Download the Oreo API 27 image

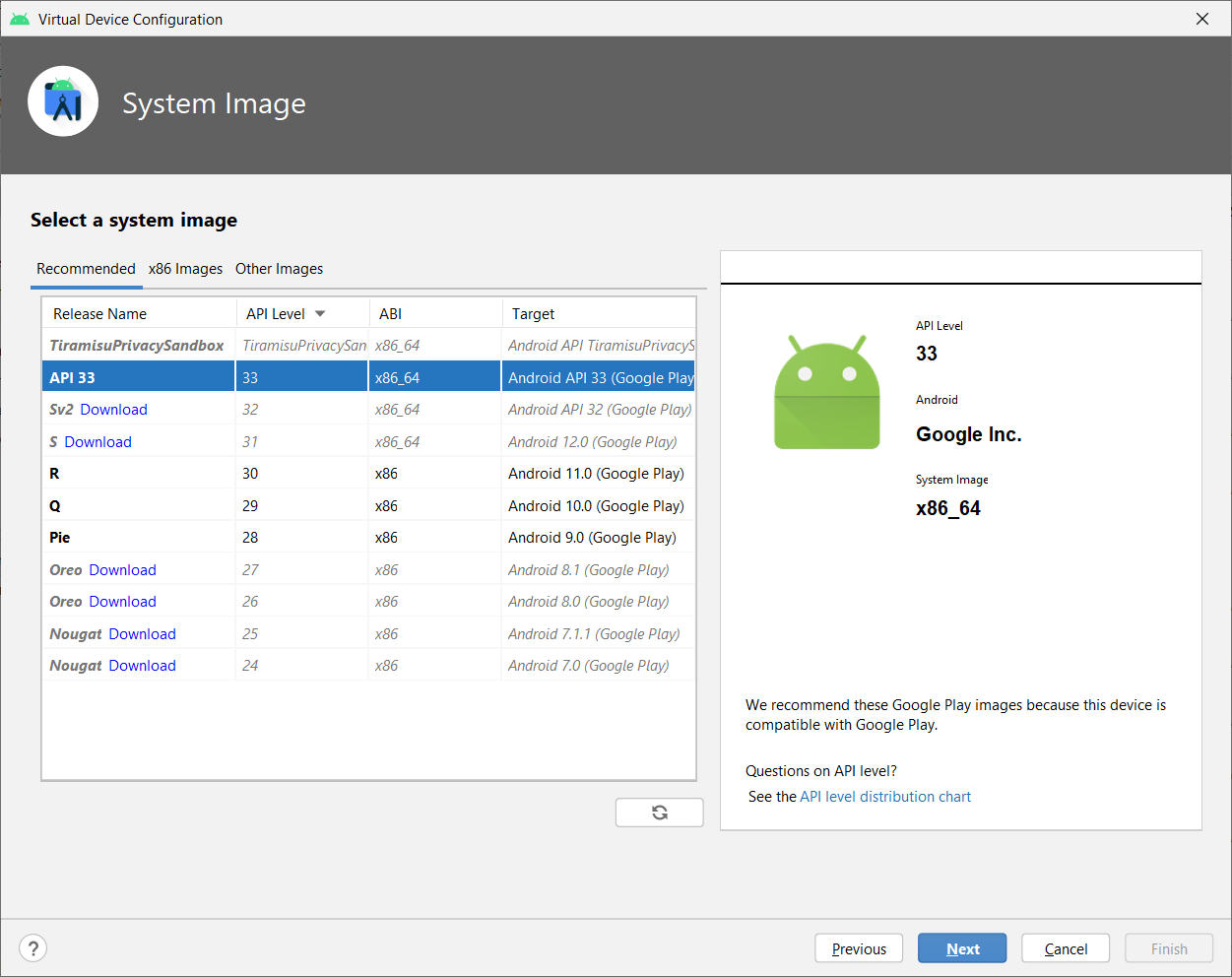[122, 570]
